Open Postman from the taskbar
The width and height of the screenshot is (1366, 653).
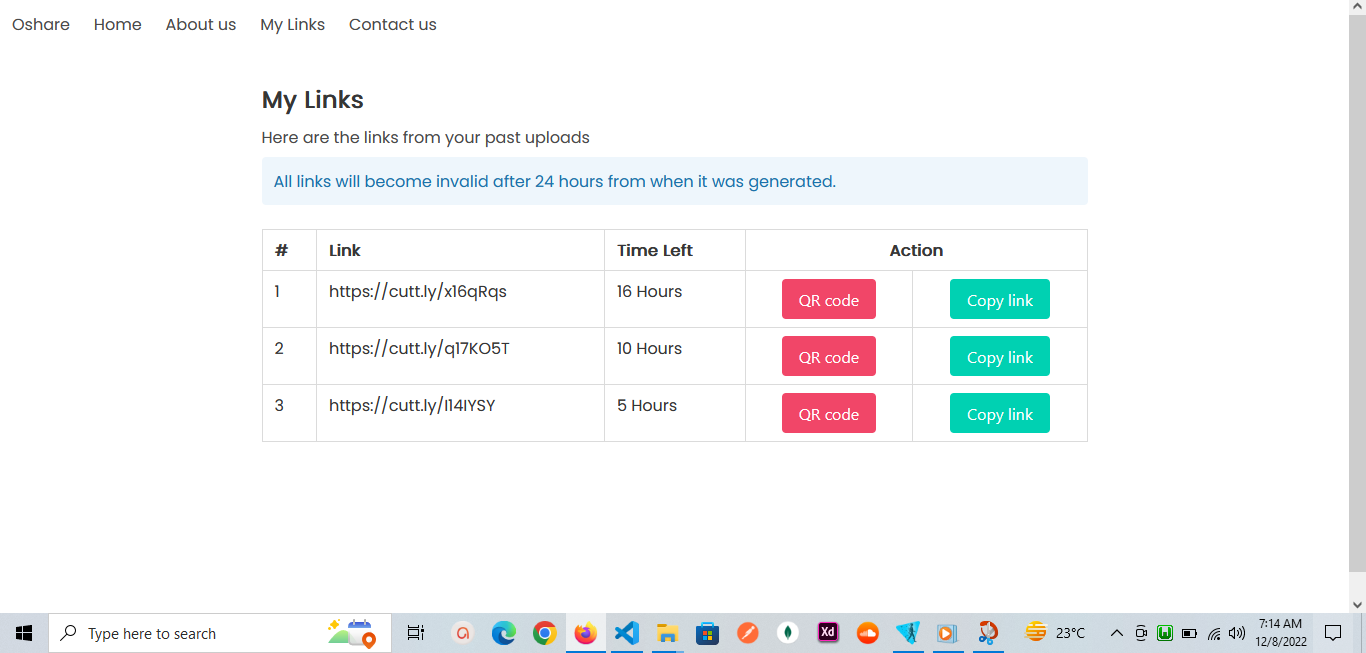coord(748,633)
